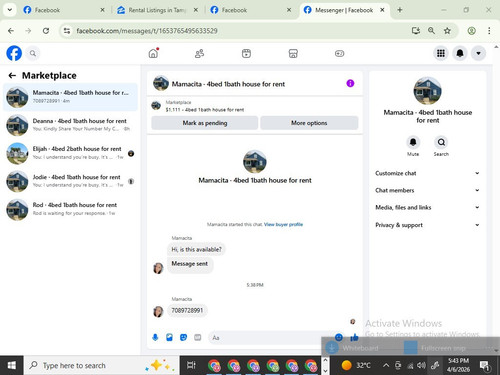Expand the Chat members section

pyautogui.click(x=427, y=190)
